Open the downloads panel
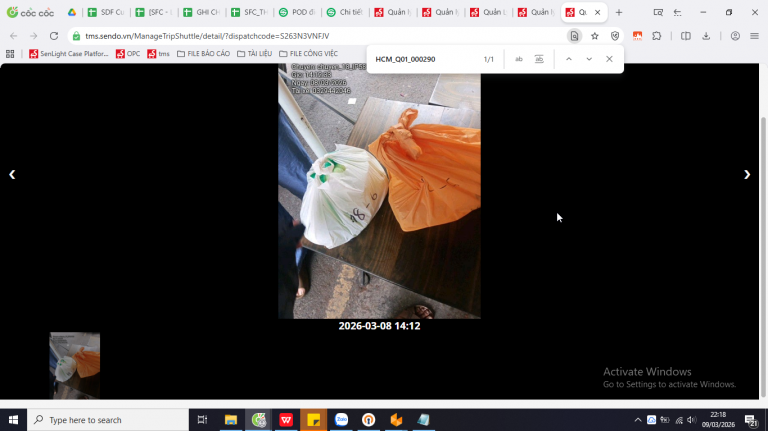768x431 pixels. point(706,36)
